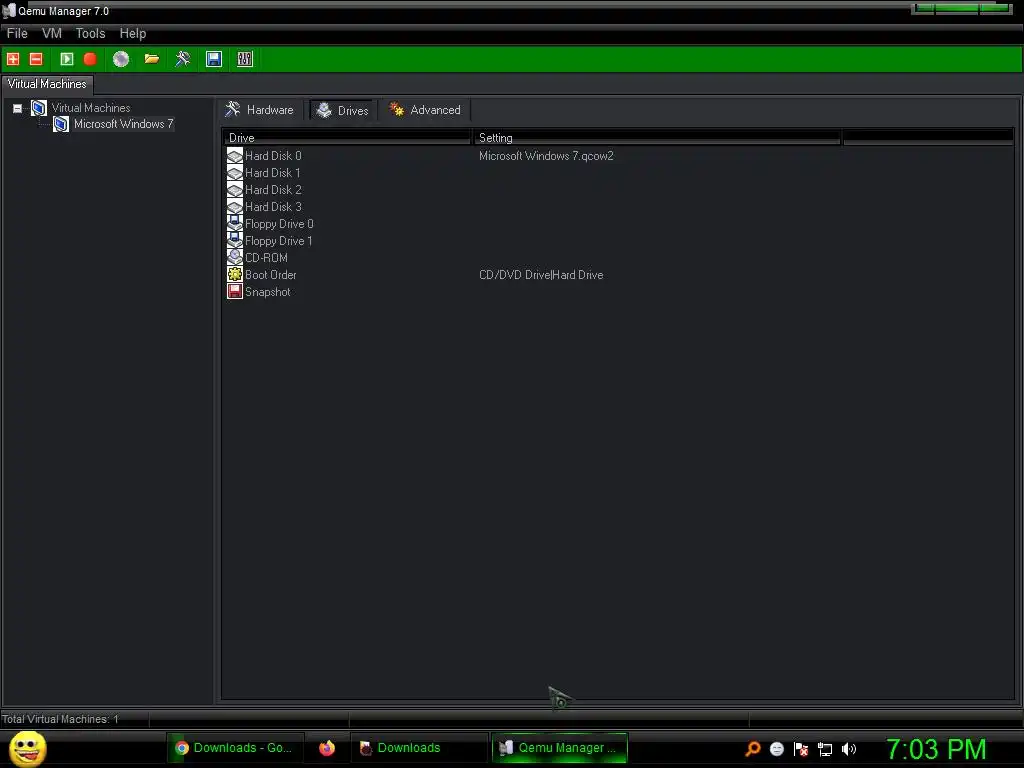
Task: Select Microsoft Windows 7 in the tree
Action: coord(123,124)
